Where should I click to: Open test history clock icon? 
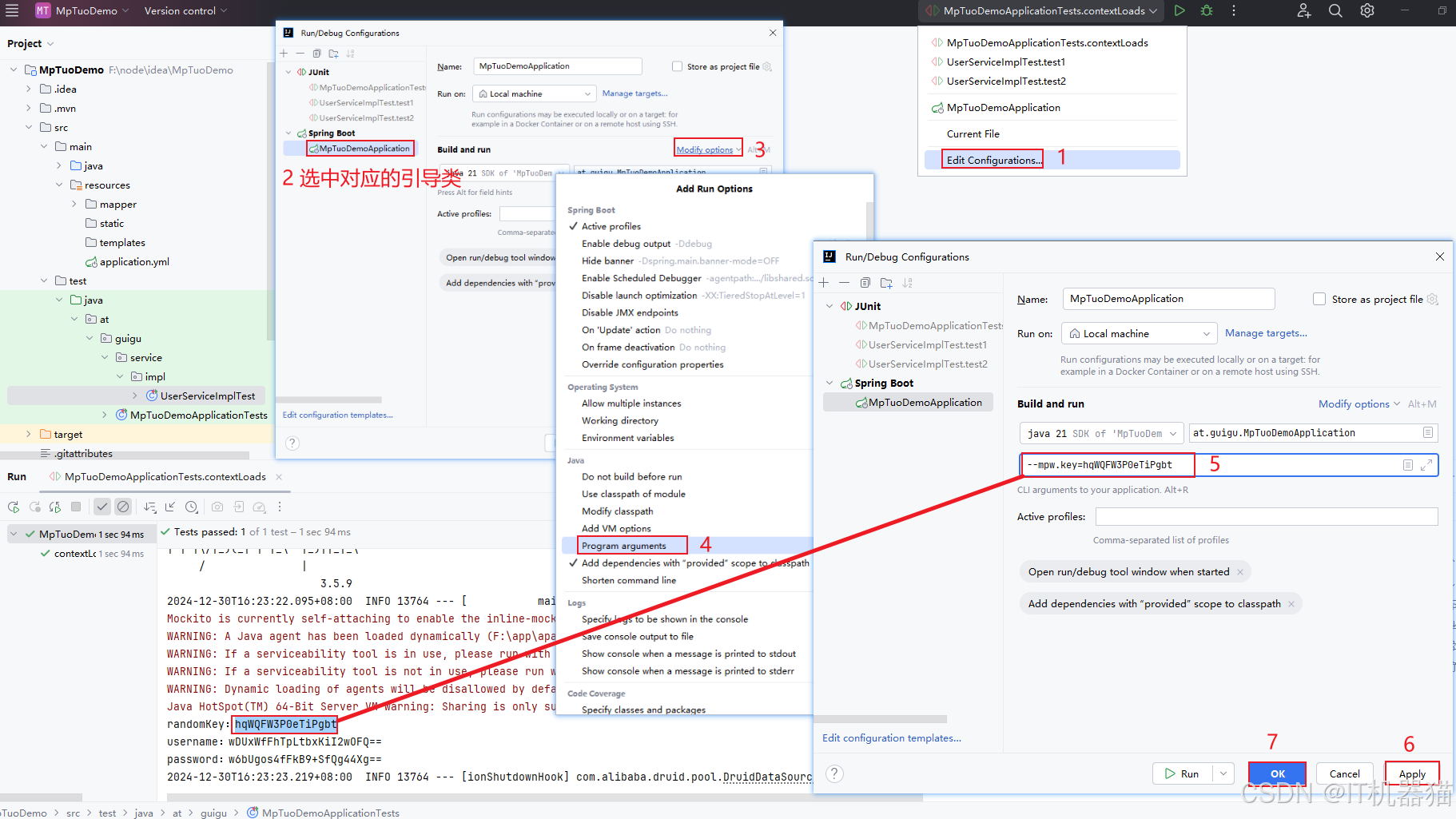coord(192,507)
